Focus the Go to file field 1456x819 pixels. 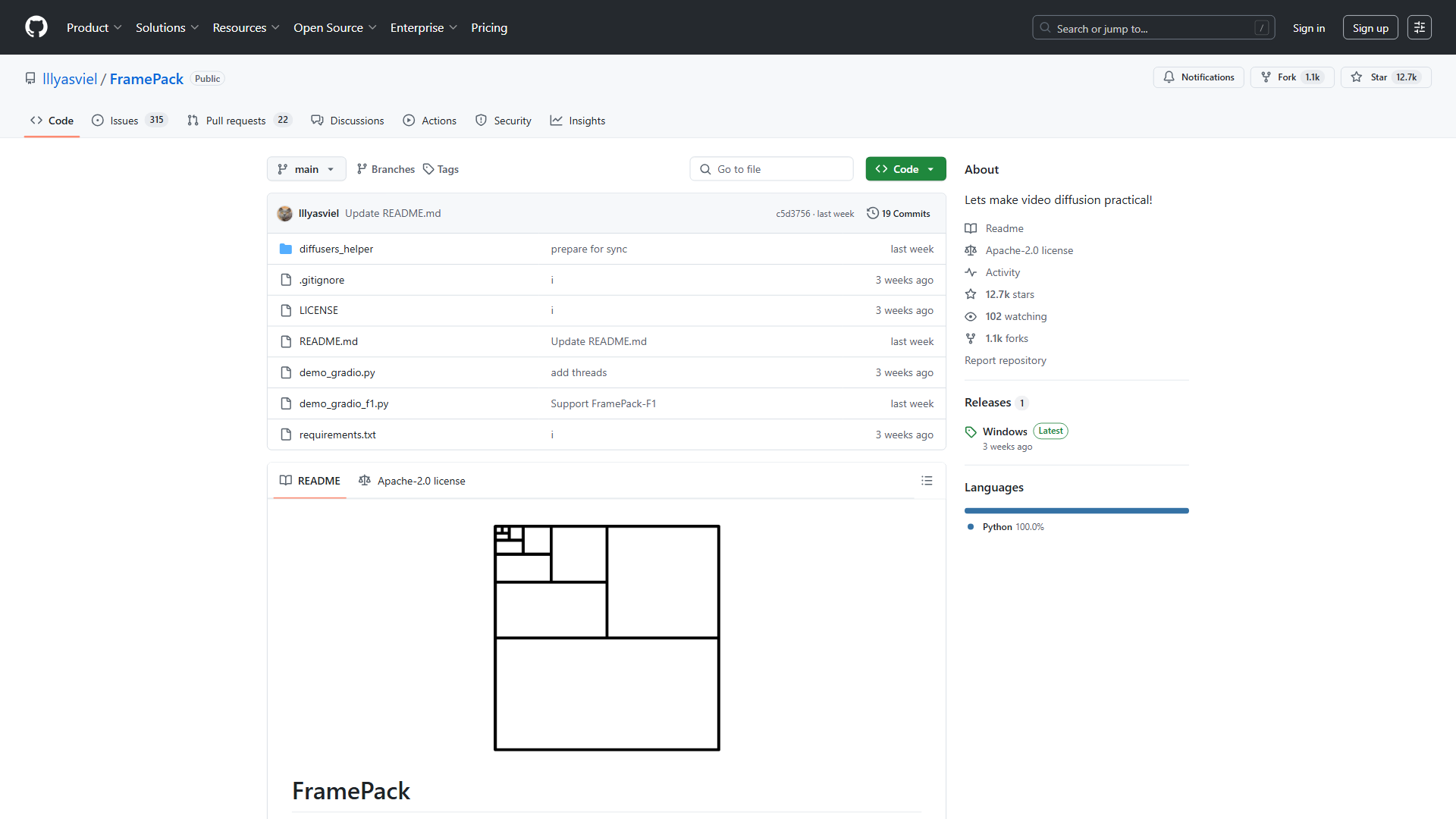pyautogui.click(x=771, y=169)
